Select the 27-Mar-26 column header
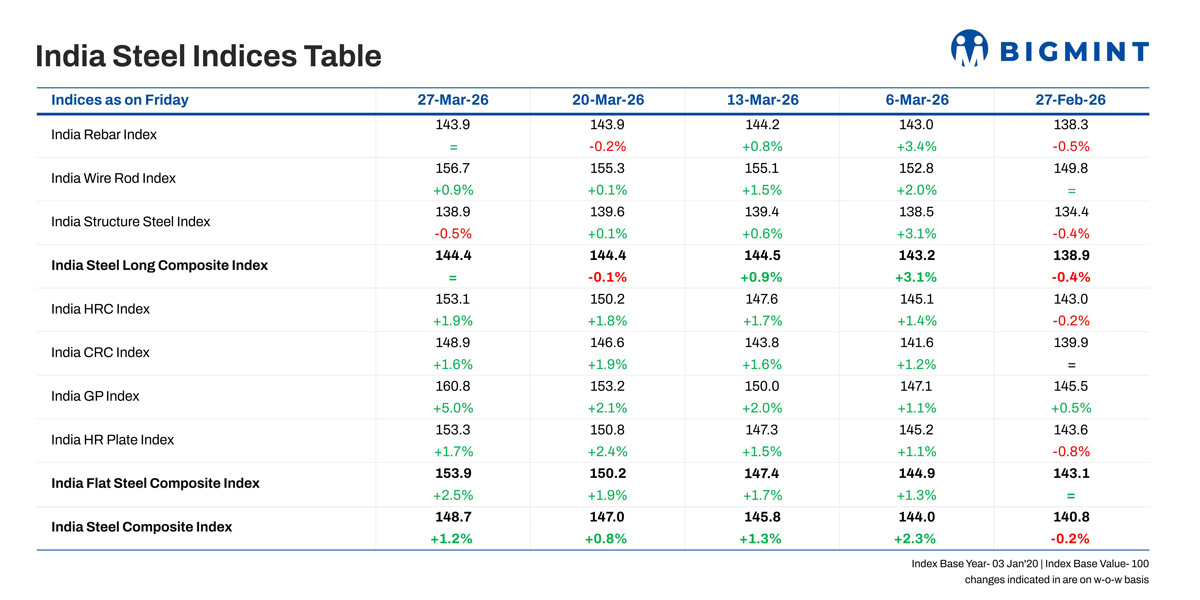This screenshot has height=600, width=1200. coord(452,100)
